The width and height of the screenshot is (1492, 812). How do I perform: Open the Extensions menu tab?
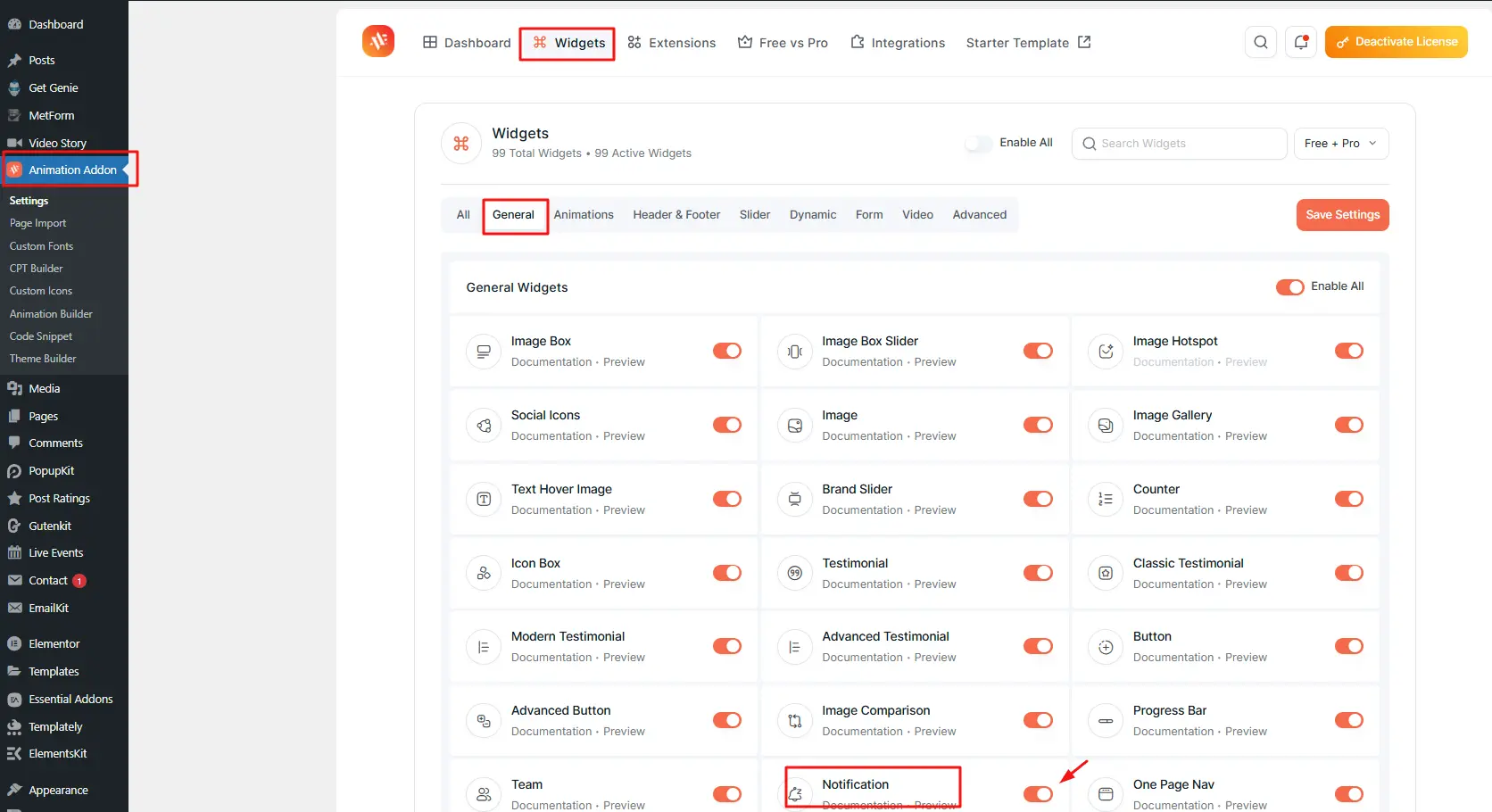672,43
